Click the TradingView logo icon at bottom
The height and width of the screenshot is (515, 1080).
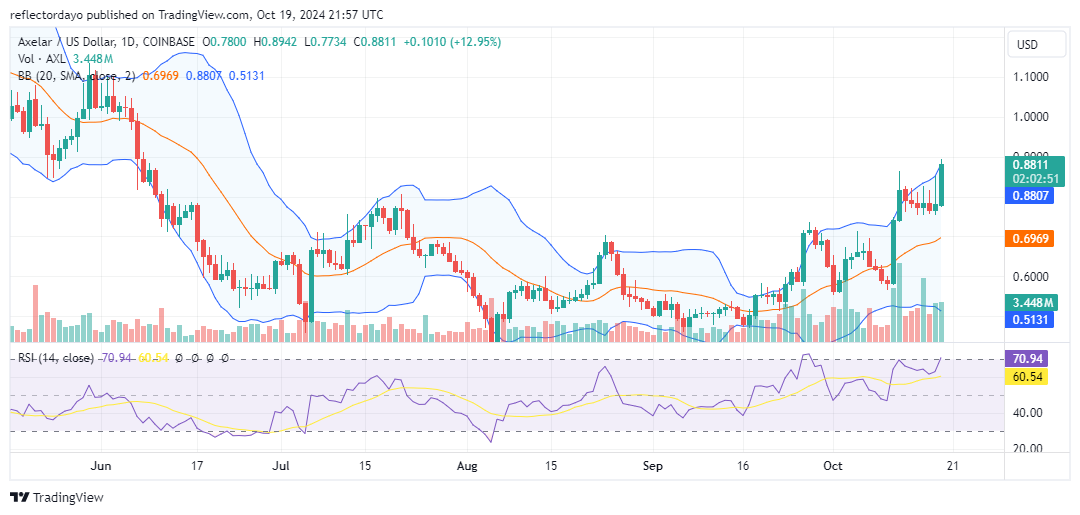[x=20, y=498]
